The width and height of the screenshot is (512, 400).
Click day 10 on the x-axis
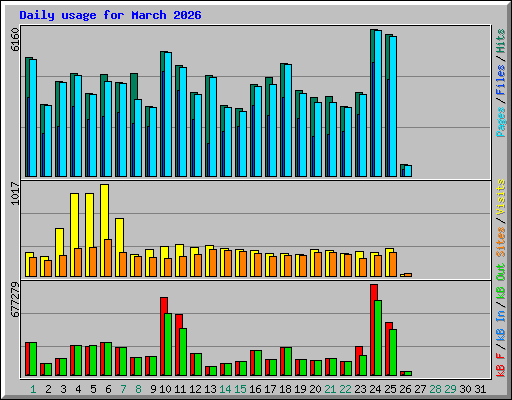click(165, 389)
